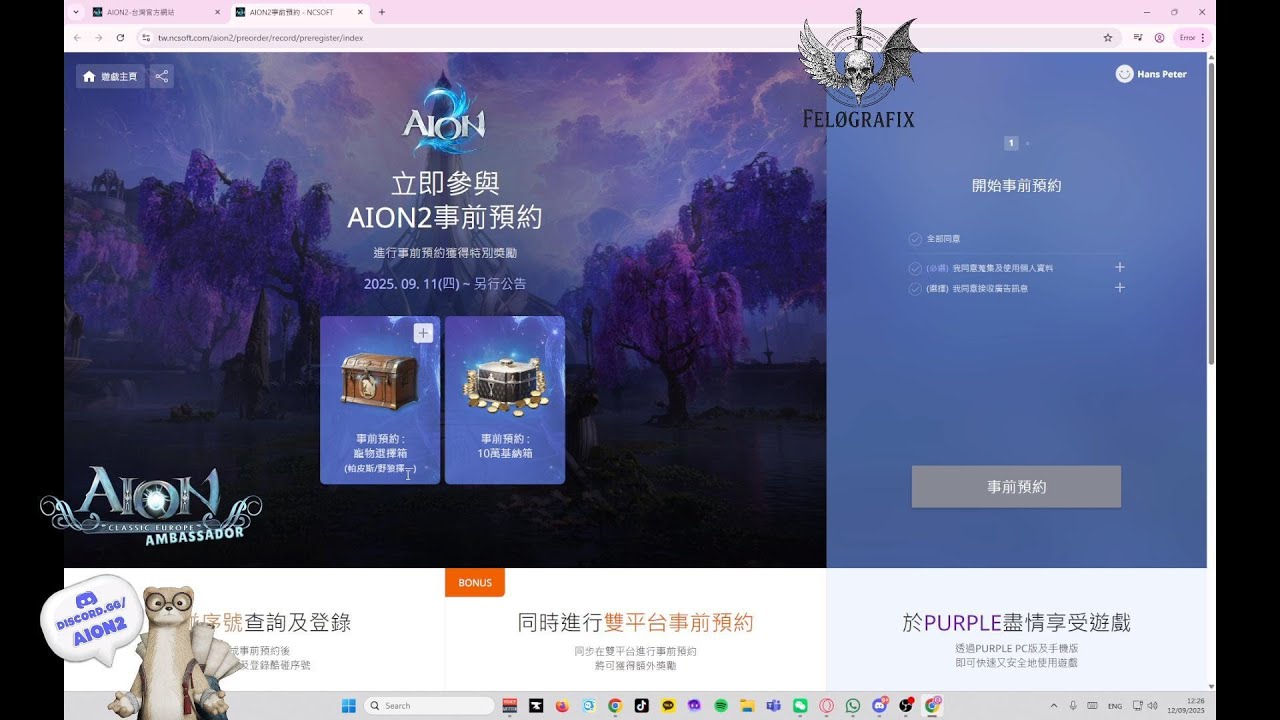Image resolution: width=1280 pixels, height=720 pixels.
Task: Open the Chrome profile avatar icon
Action: 1159,38
